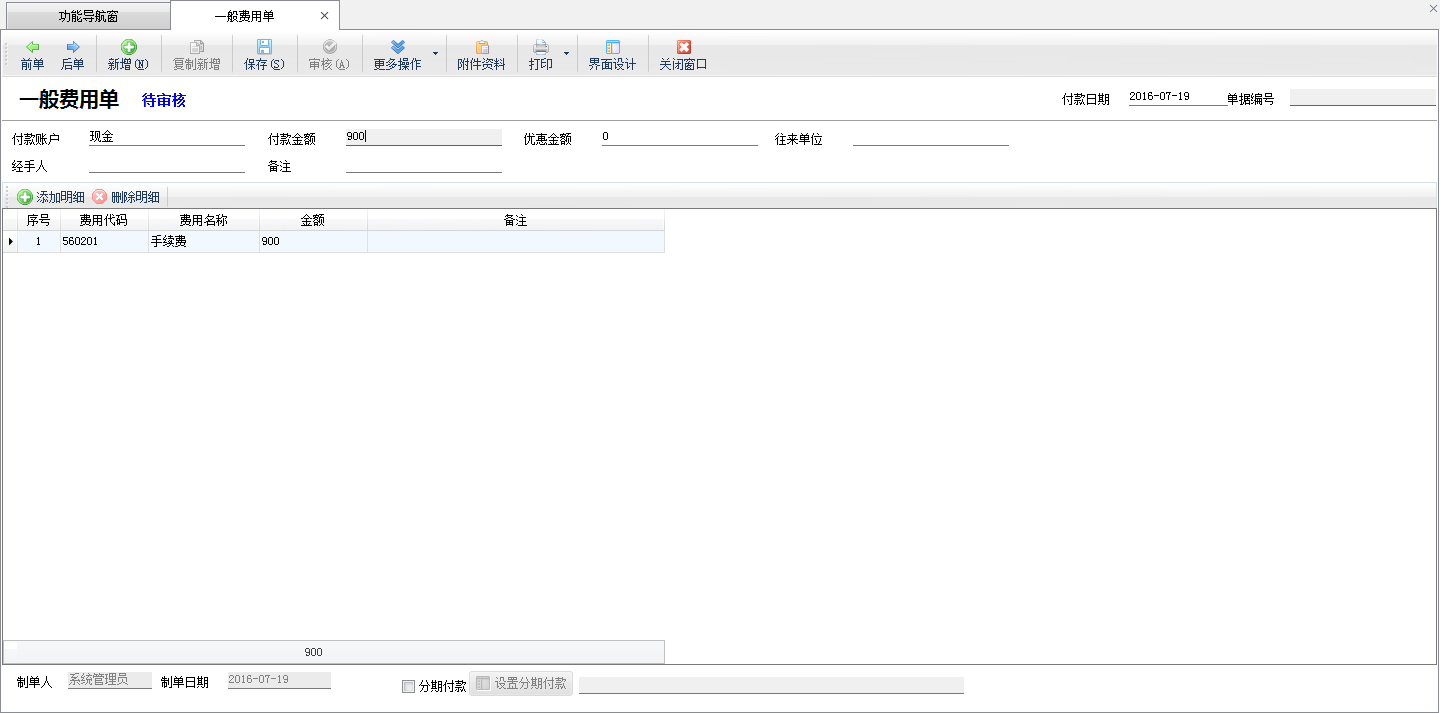1440x713 pixels.
Task: Open 附件资料 attachments
Action: (x=481, y=55)
